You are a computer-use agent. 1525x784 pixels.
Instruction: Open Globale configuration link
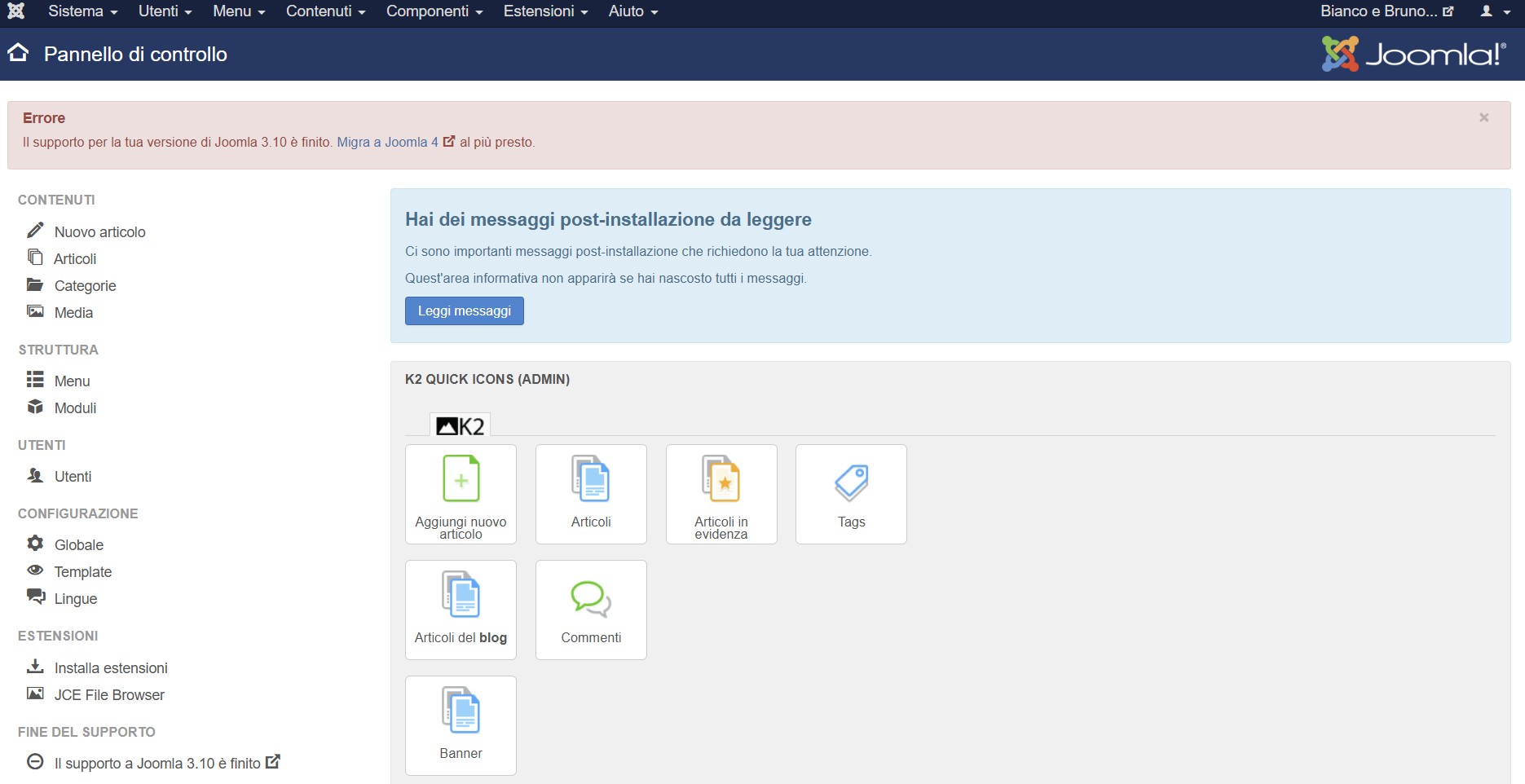[79, 544]
